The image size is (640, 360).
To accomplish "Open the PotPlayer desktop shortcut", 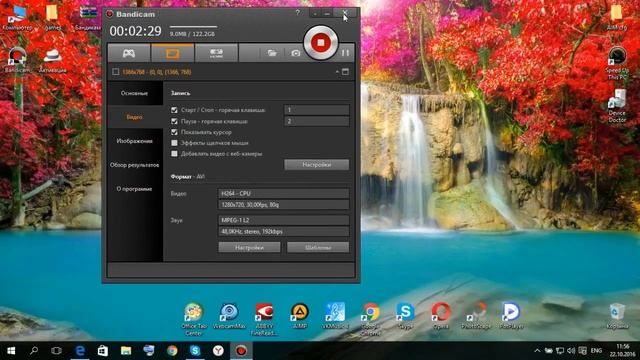I will [x=511, y=316].
